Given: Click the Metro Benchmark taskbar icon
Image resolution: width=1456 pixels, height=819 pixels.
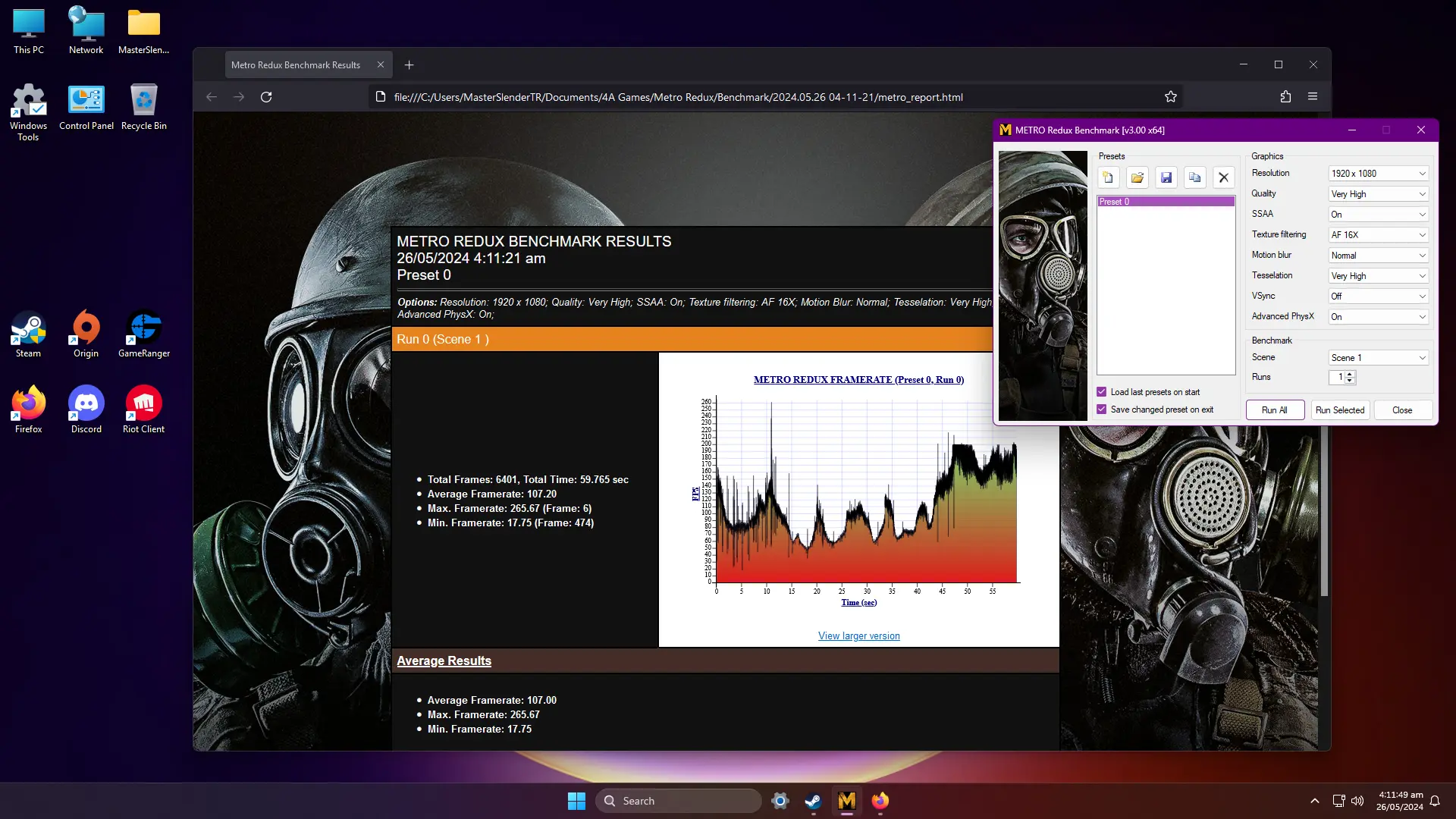Looking at the screenshot, I should coord(846,801).
